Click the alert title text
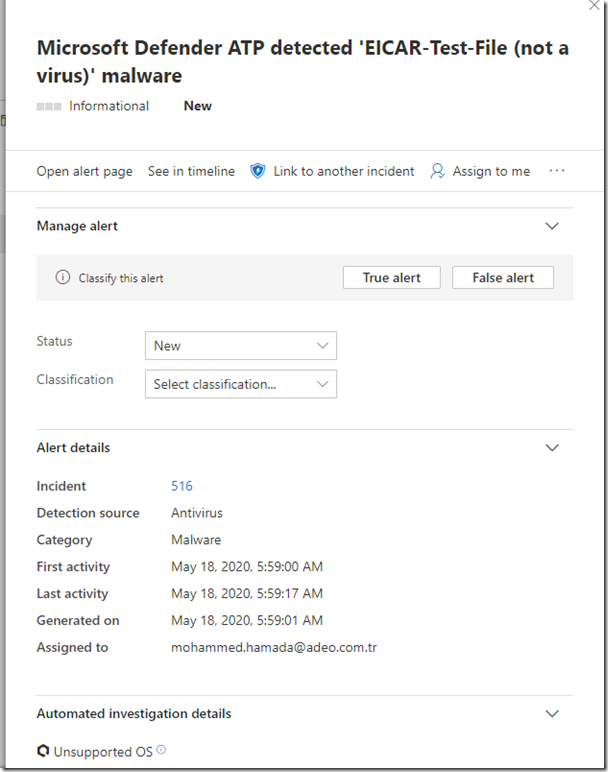Viewport: 608px width, 772px height. pyautogui.click(x=303, y=62)
